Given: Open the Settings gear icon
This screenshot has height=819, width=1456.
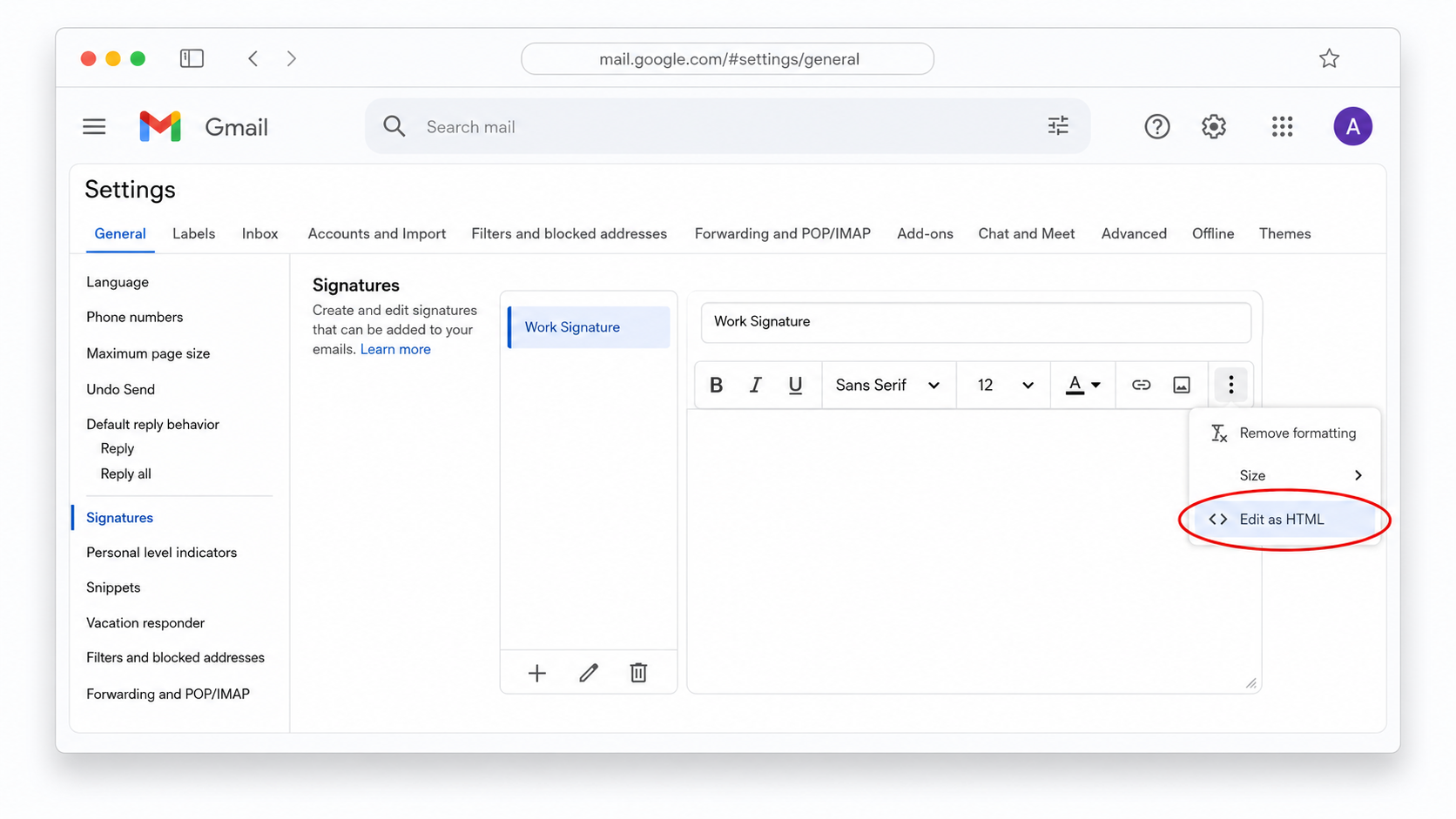Looking at the screenshot, I should pyautogui.click(x=1214, y=127).
